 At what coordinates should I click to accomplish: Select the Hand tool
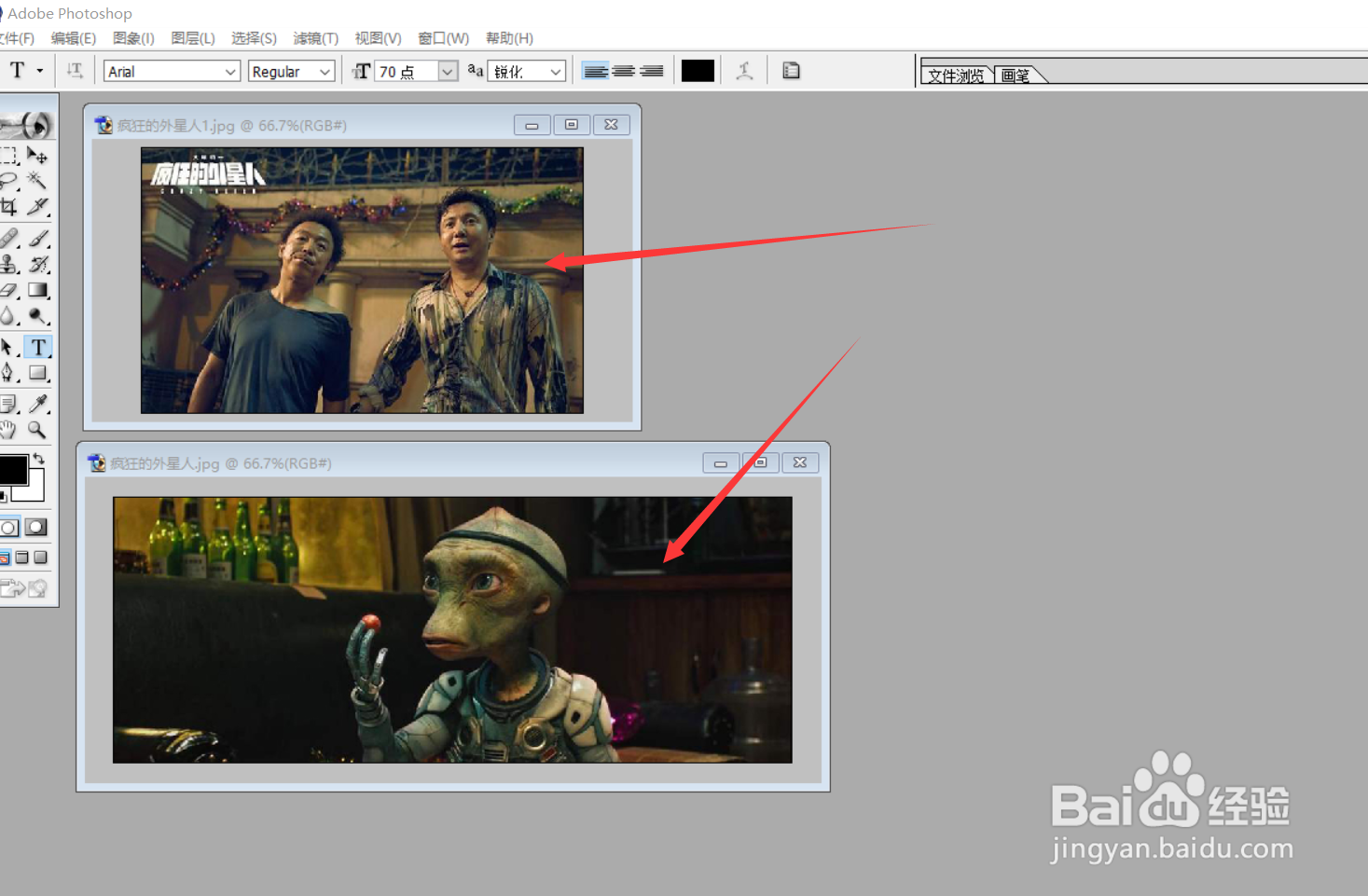tap(9, 430)
